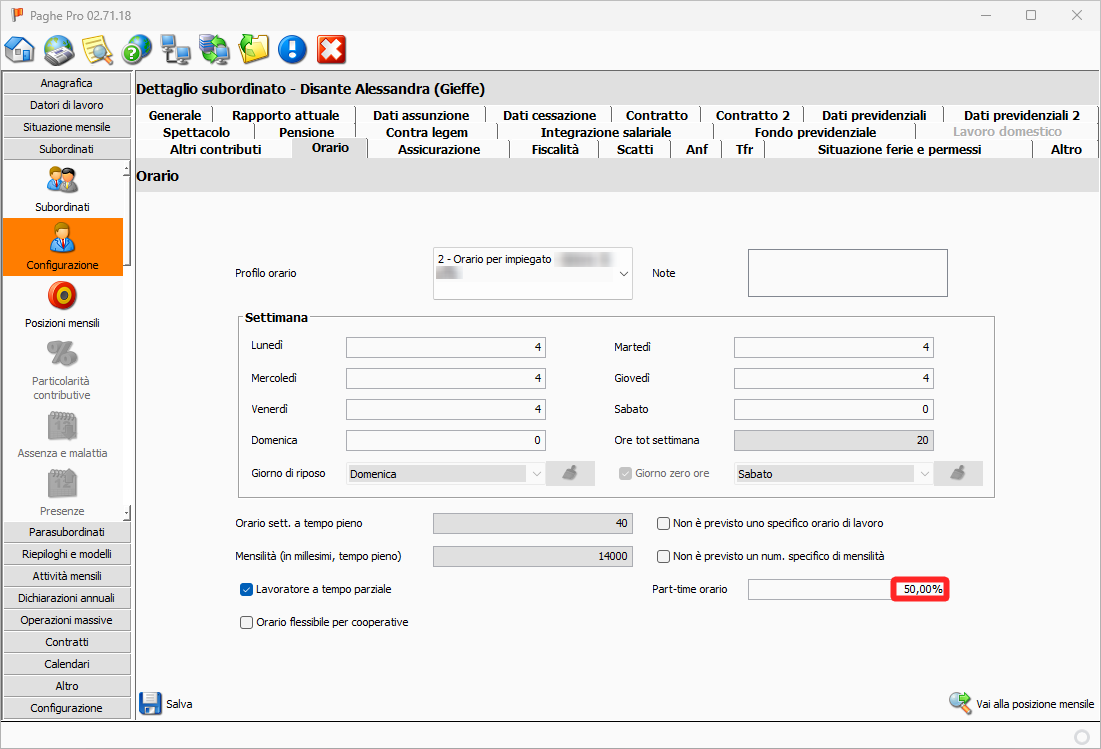Open the globe with question mark help icon
This screenshot has width=1101, height=749.
[x=136, y=49]
